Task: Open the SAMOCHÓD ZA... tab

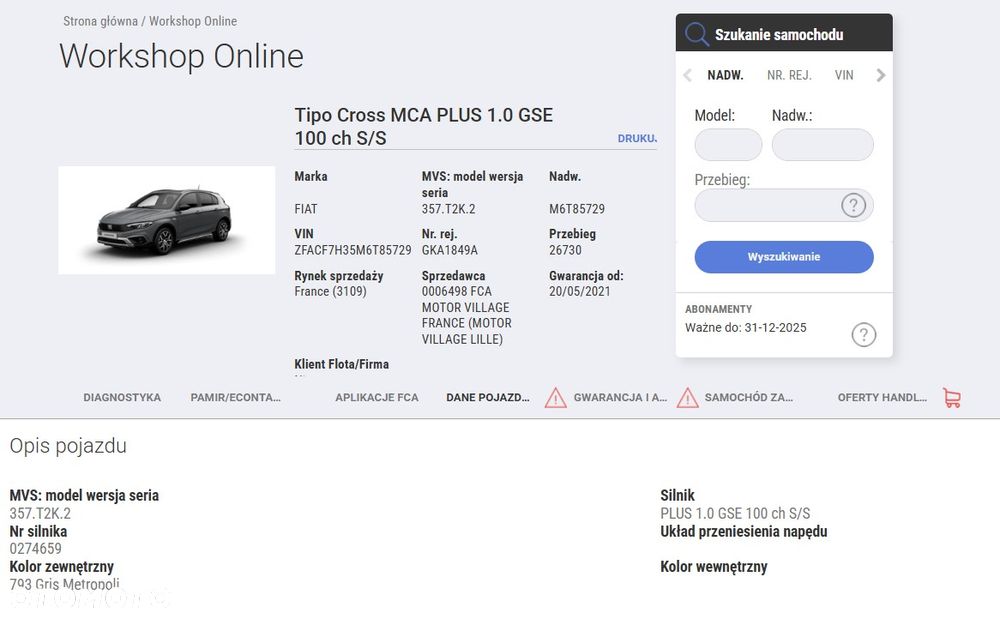Action: (749, 397)
